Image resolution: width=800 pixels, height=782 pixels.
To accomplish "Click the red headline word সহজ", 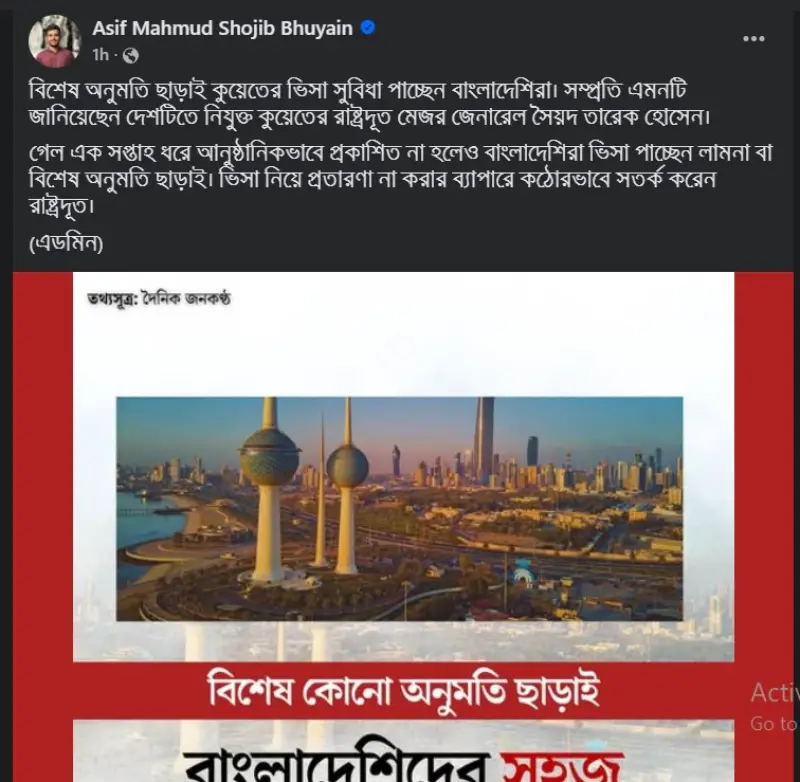I will pos(563,766).
